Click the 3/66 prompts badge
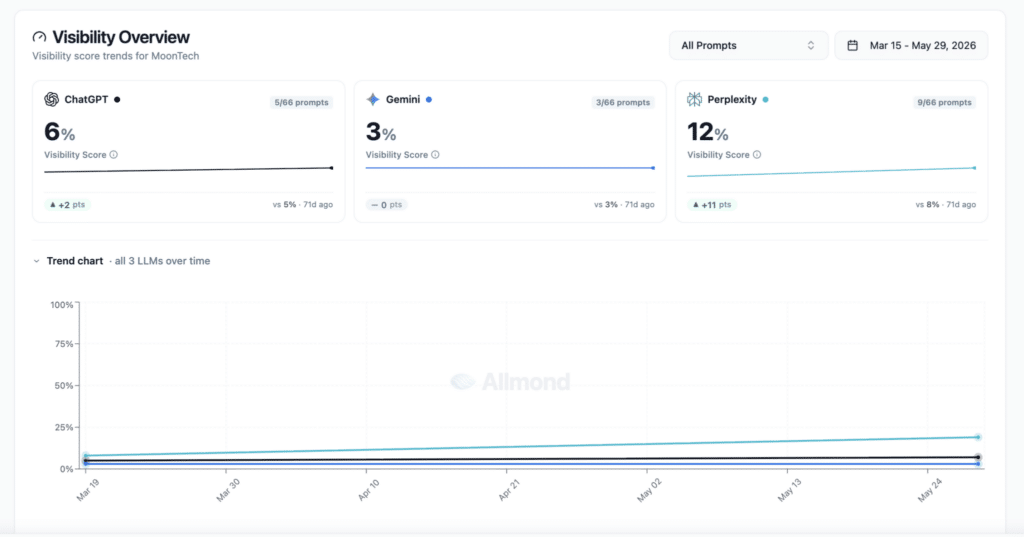Image resolution: width=1024 pixels, height=537 pixels. point(622,103)
